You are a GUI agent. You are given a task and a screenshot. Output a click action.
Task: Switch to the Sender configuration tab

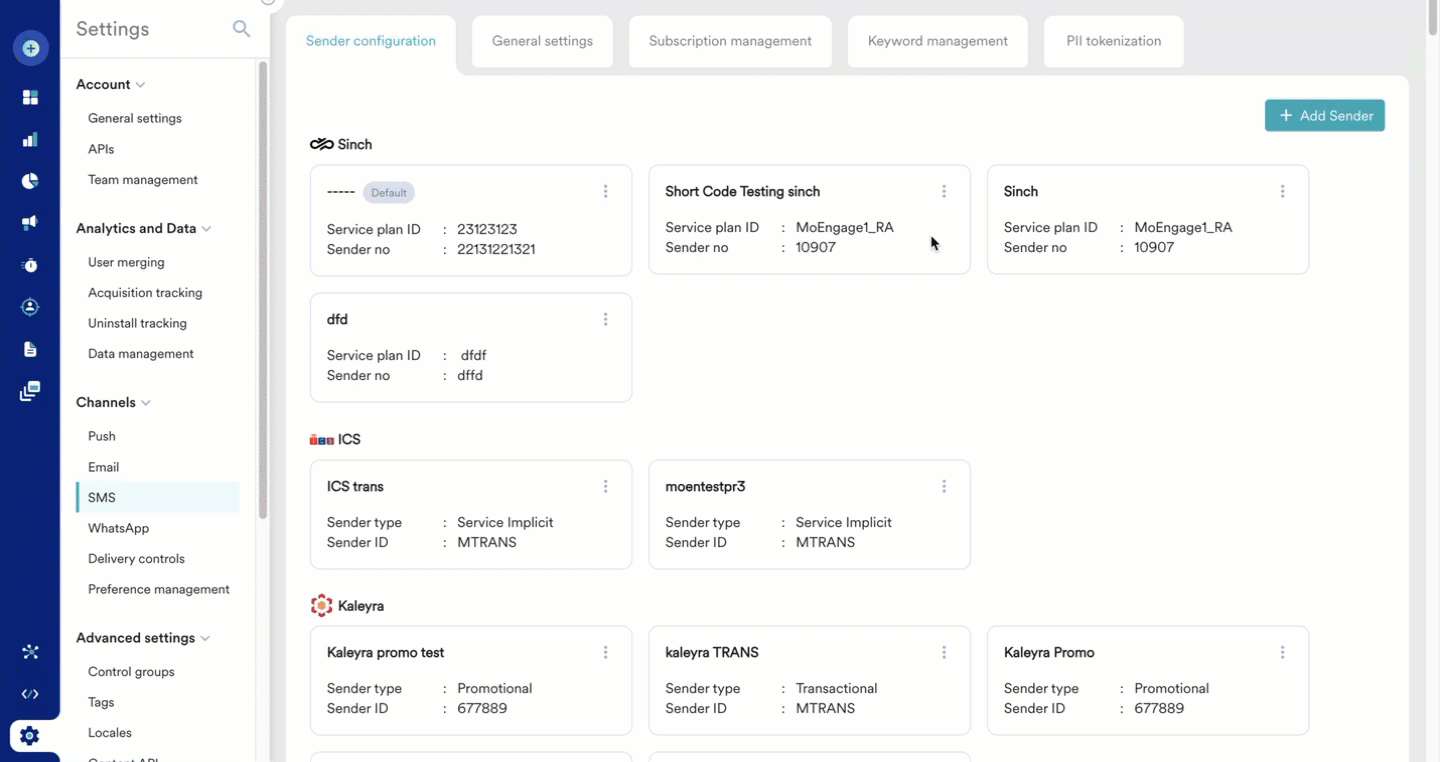(371, 42)
